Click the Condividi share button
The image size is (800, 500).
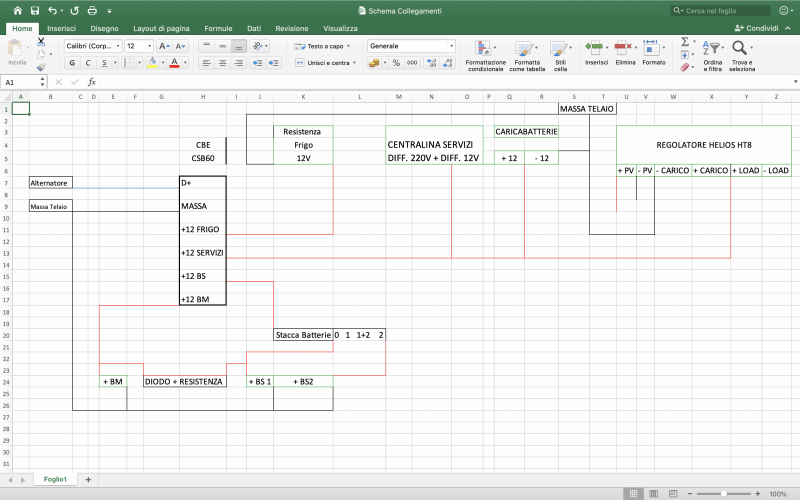[x=762, y=29]
